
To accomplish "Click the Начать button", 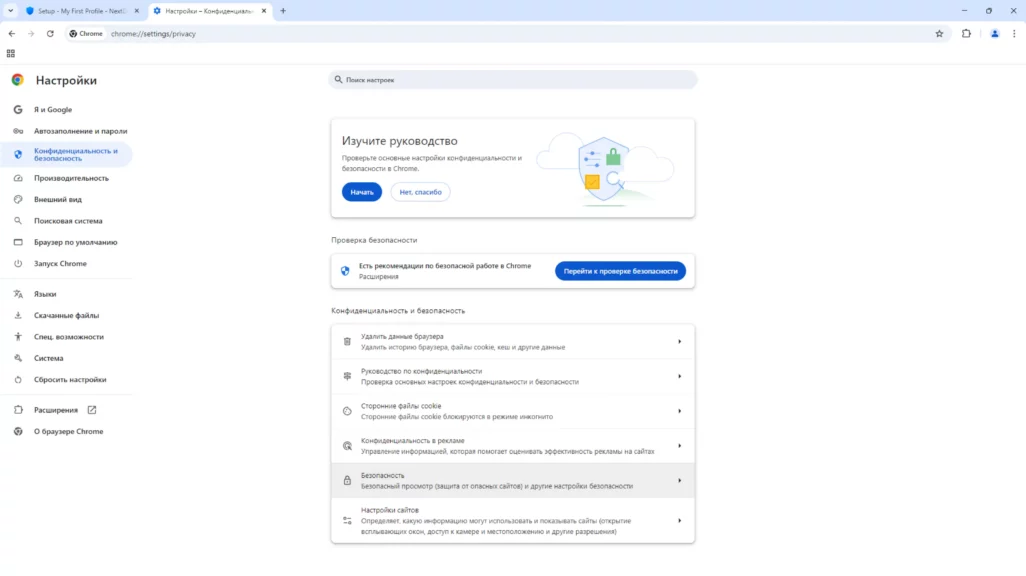I will tap(361, 192).
